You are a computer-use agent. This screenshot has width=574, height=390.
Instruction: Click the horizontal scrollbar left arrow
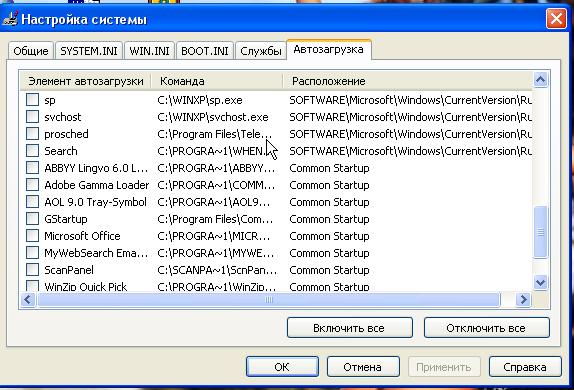[28, 300]
